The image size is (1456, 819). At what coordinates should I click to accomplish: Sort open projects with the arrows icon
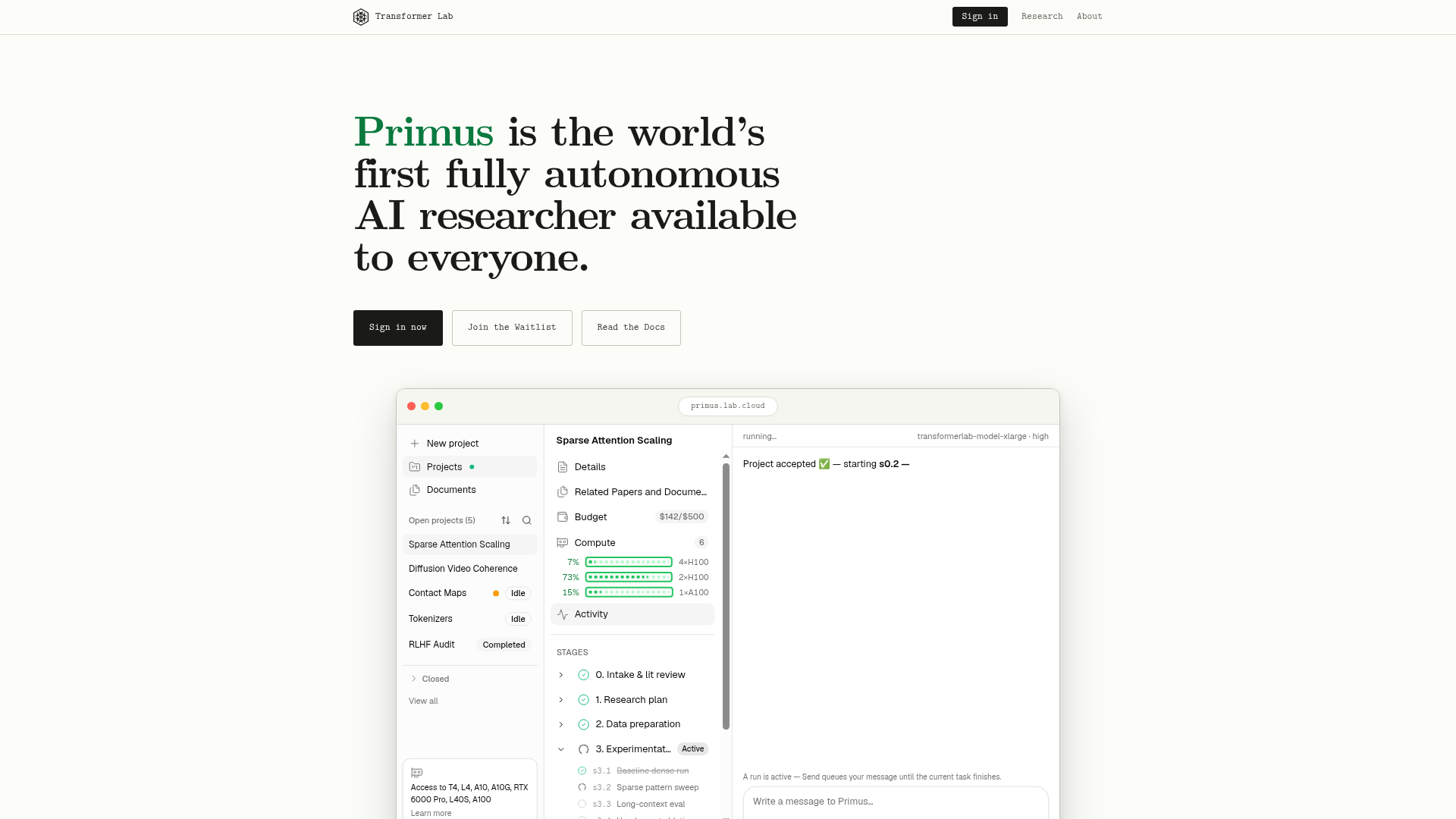(x=506, y=520)
